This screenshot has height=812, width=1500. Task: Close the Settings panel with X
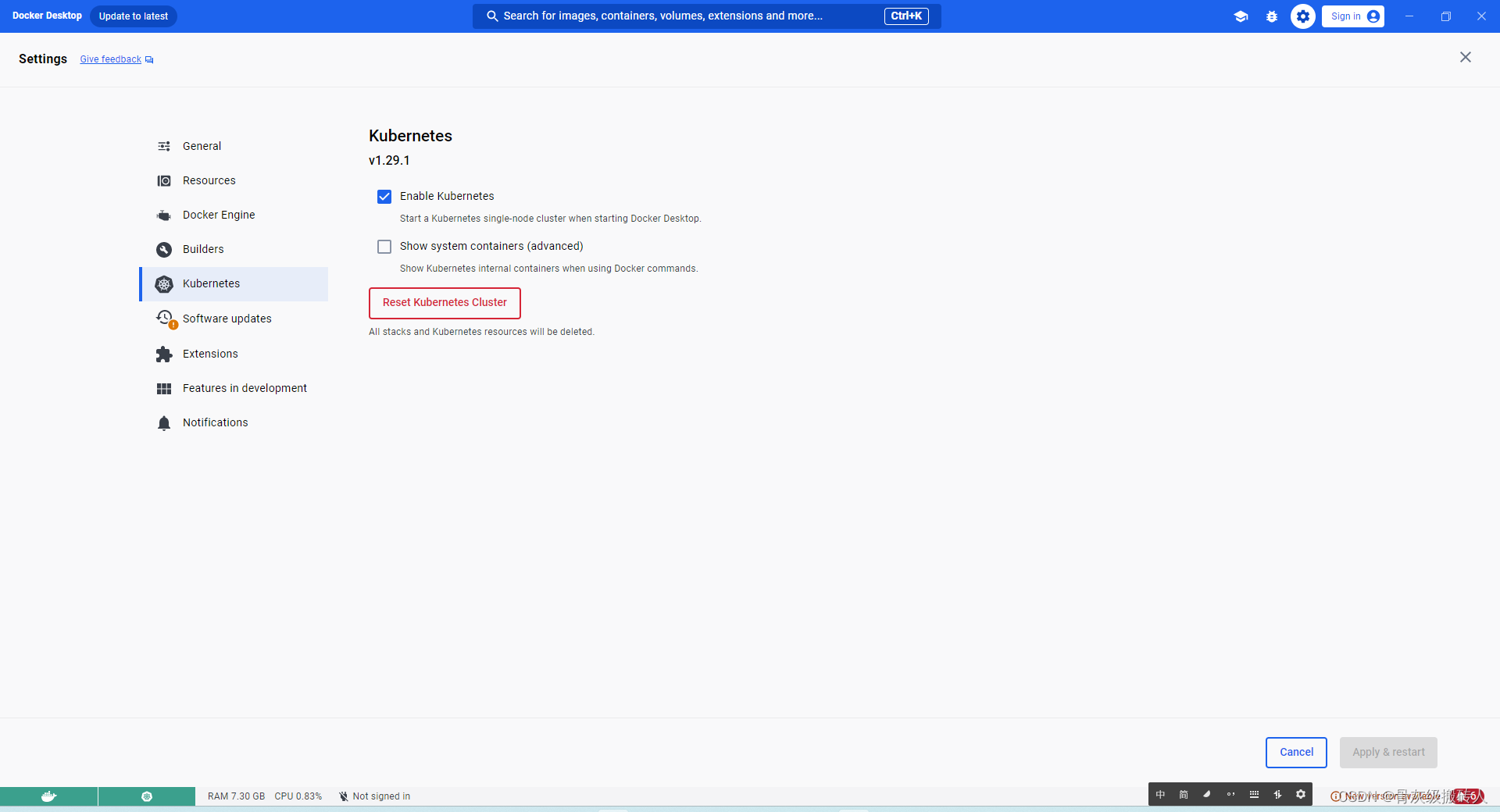(1466, 57)
